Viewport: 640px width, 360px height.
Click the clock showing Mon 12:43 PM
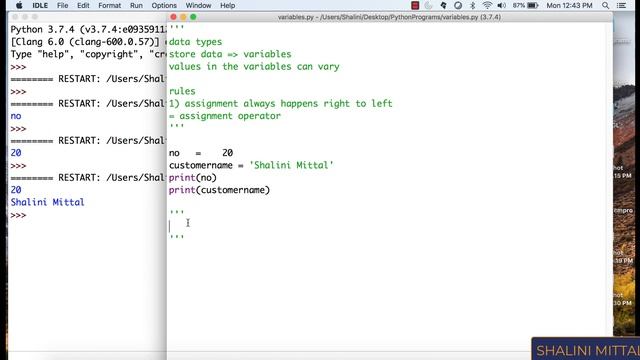click(569, 5)
